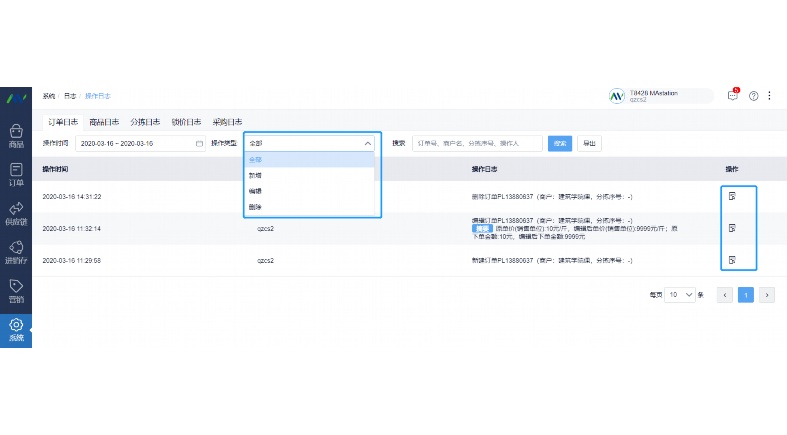Switch to the 订单日志 tab
Screen dimensions: 787x435
click(x=63, y=122)
